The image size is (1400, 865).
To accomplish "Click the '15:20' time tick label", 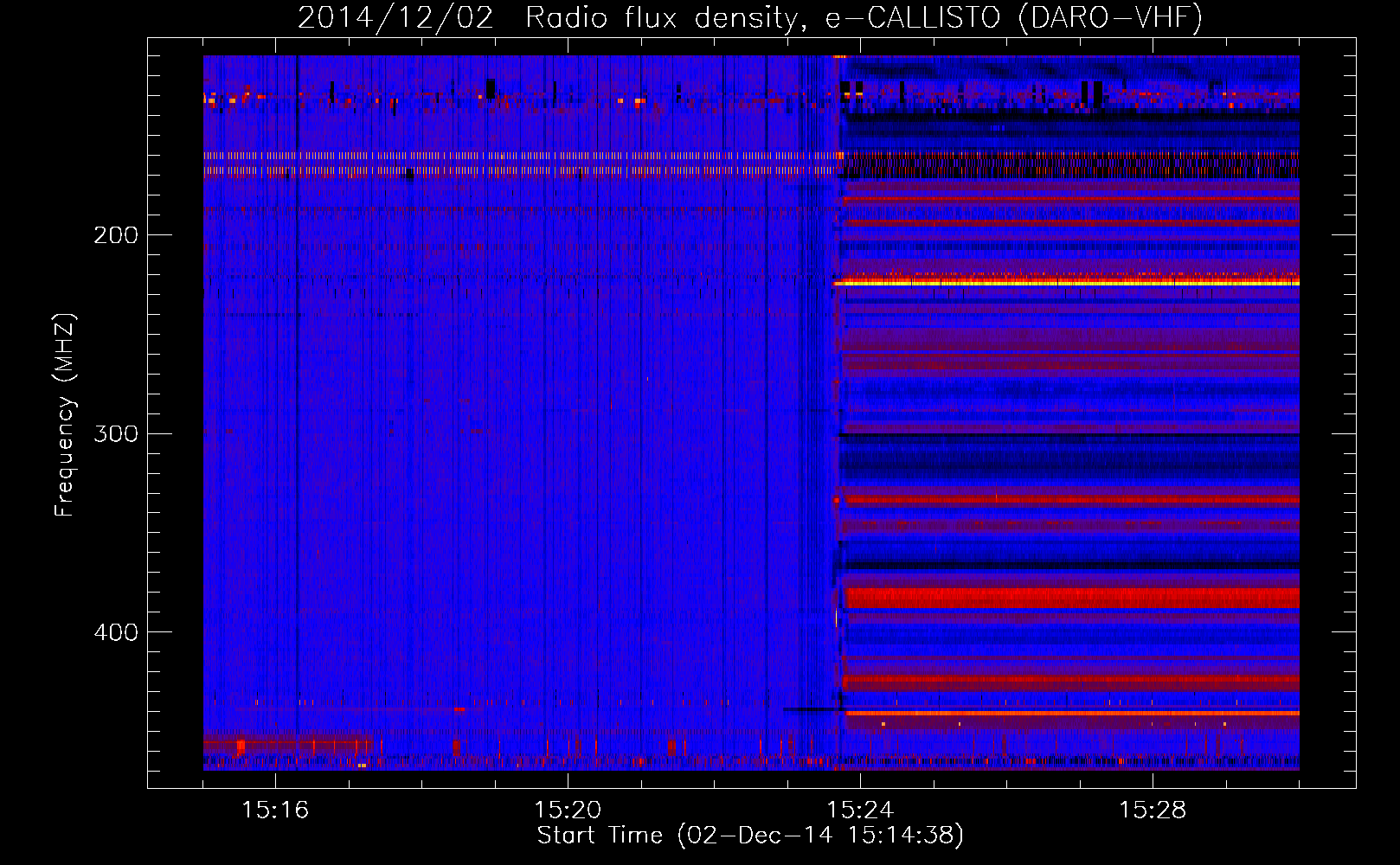I will tap(568, 811).
